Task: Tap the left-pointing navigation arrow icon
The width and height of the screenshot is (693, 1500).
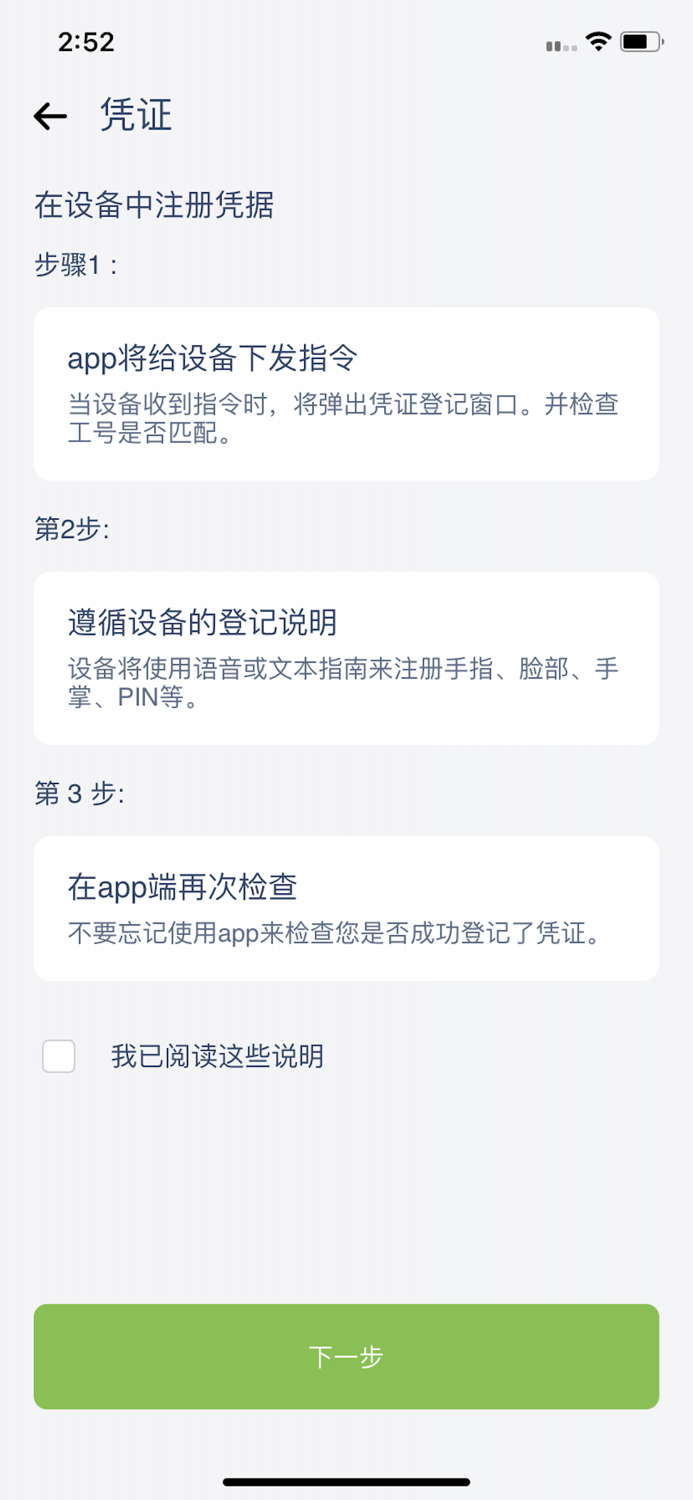Action: pyautogui.click(x=48, y=116)
